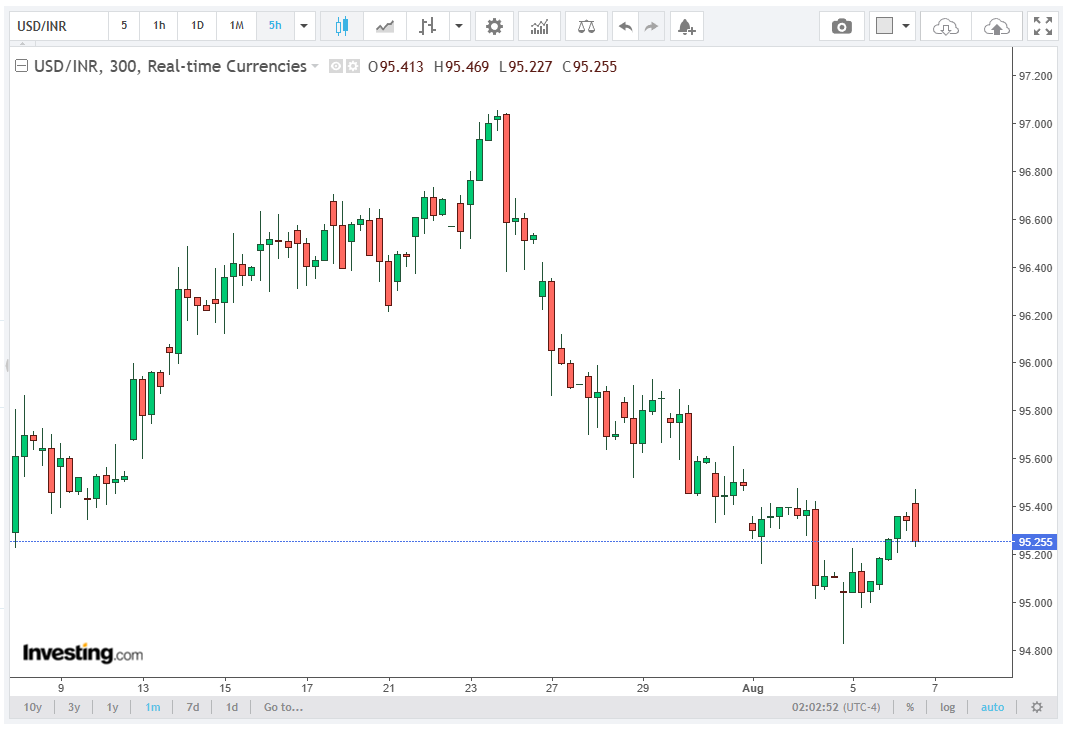The height and width of the screenshot is (730, 1069).
Task: Select the bar chart style icon
Action: click(427, 27)
